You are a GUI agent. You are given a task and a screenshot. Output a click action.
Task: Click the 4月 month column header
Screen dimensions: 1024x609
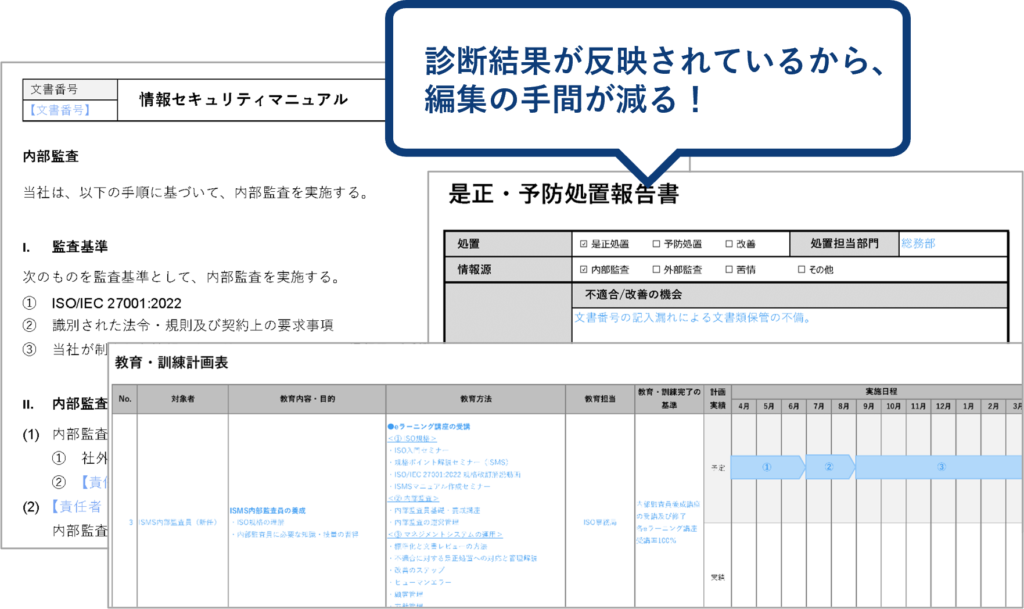[744, 406]
